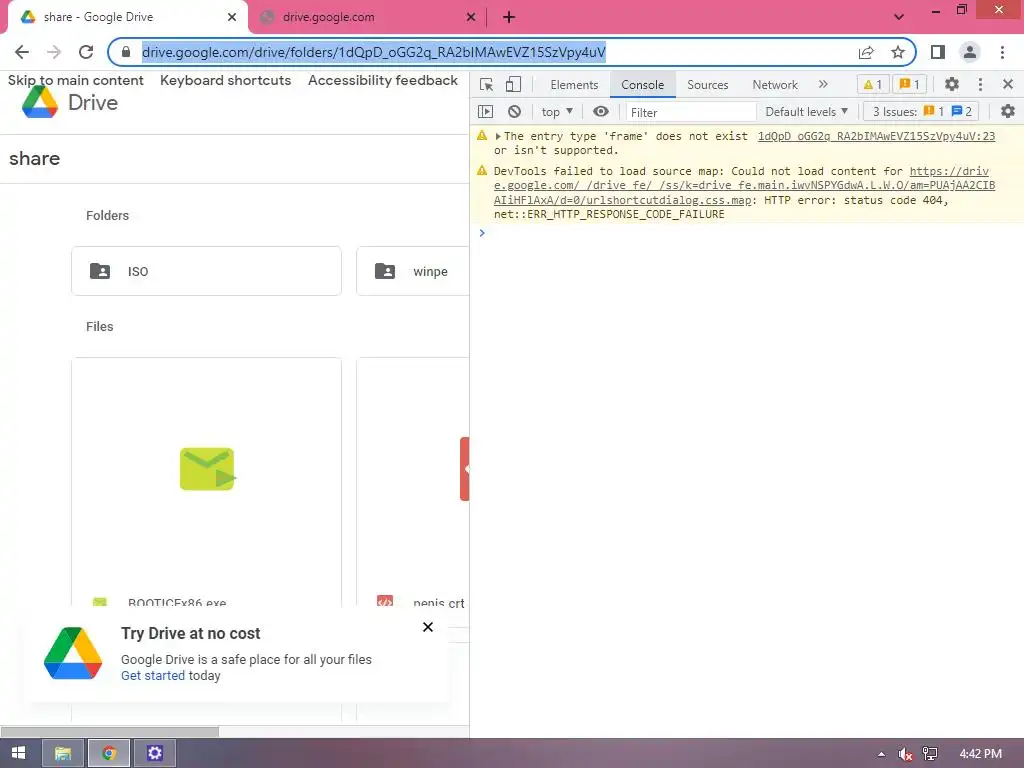This screenshot has width=1024, height=768.
Task: Toggle the device toolbar in DevTools
Action: click(x=514, y=84)
